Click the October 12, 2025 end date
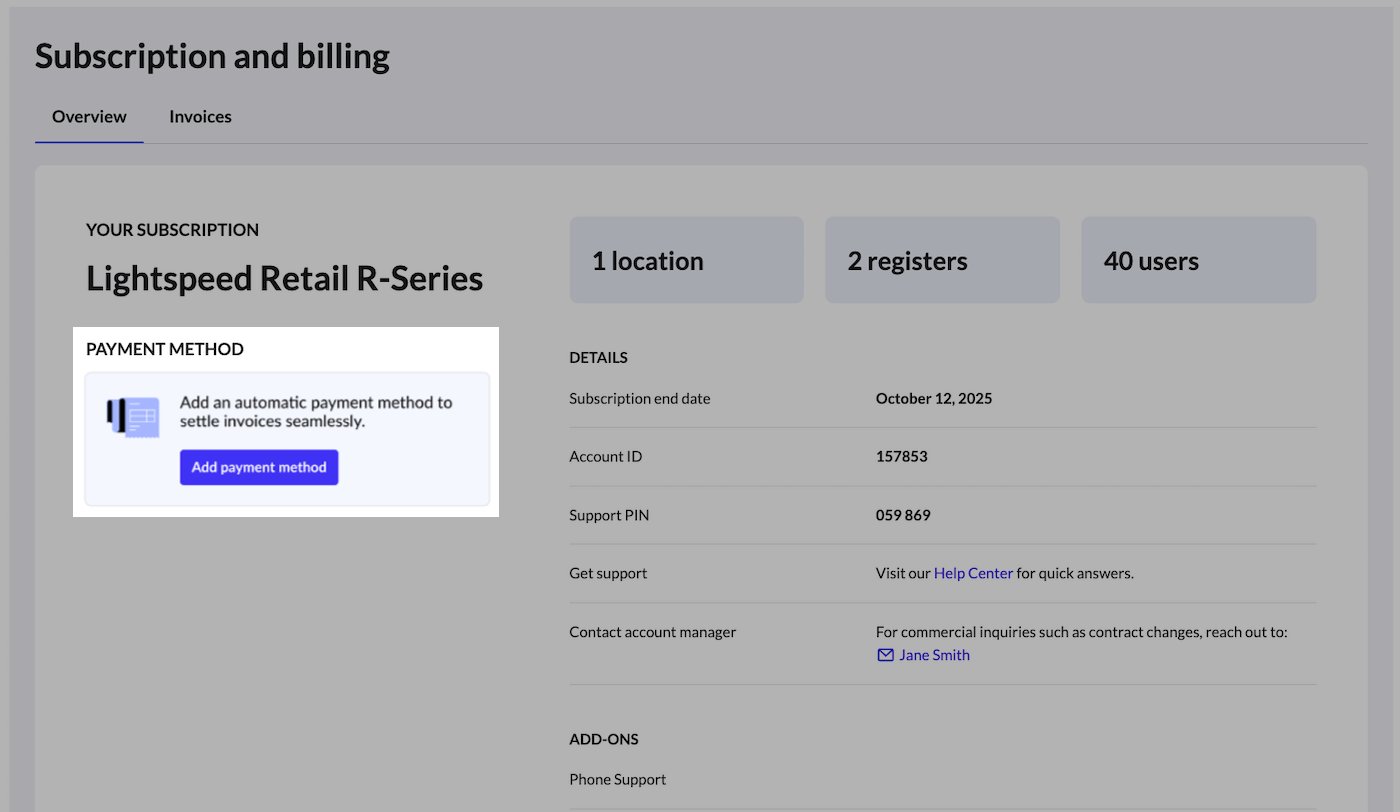The height and width of the screenshot is (812, 1400). 933,398
